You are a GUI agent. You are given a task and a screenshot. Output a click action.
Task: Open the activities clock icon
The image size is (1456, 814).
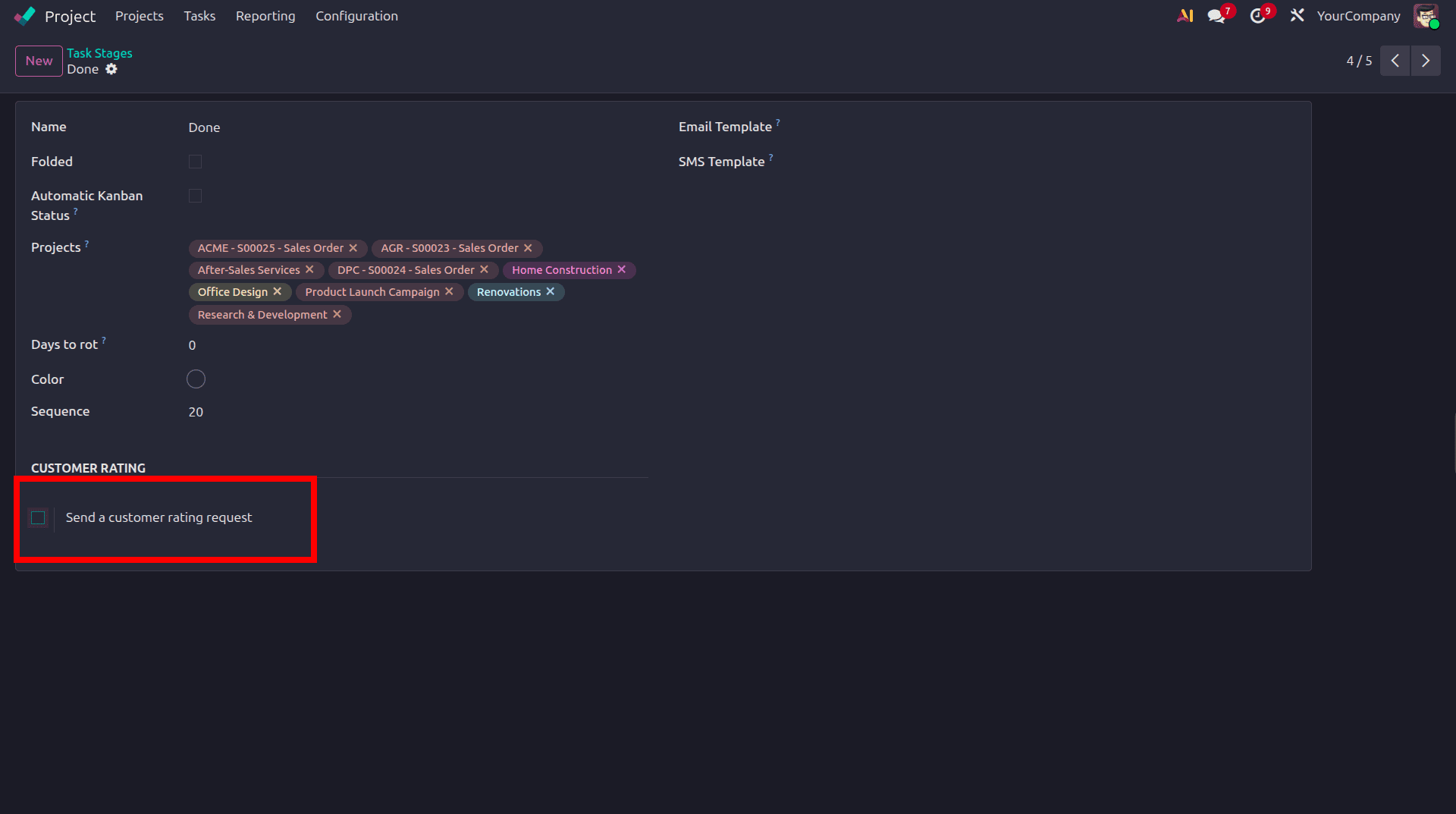click(1258, 16)
